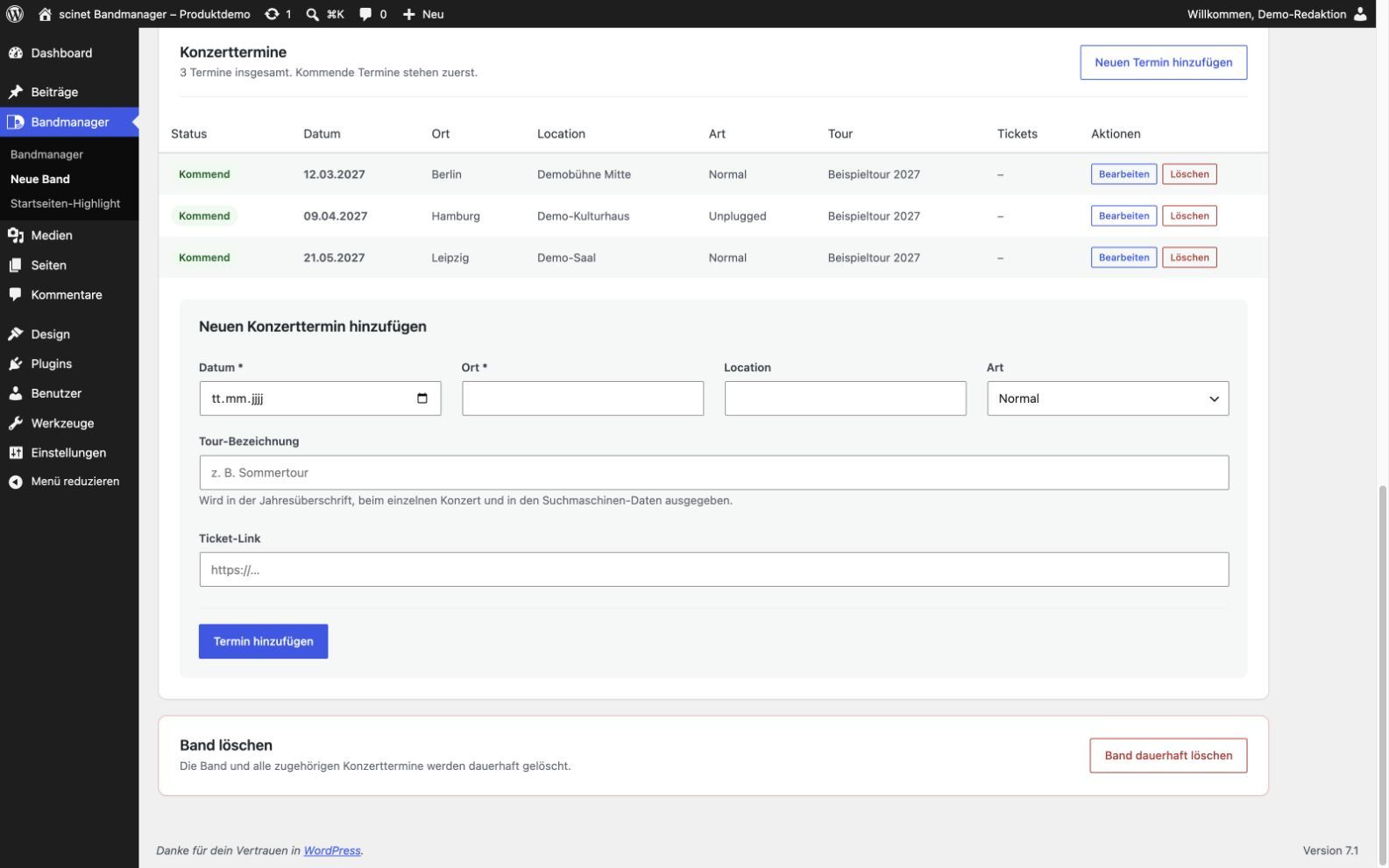Viewport: 1389px width, 868px height.
Task: Click the plus icon next to Neu
Action: tap(408, 14)
